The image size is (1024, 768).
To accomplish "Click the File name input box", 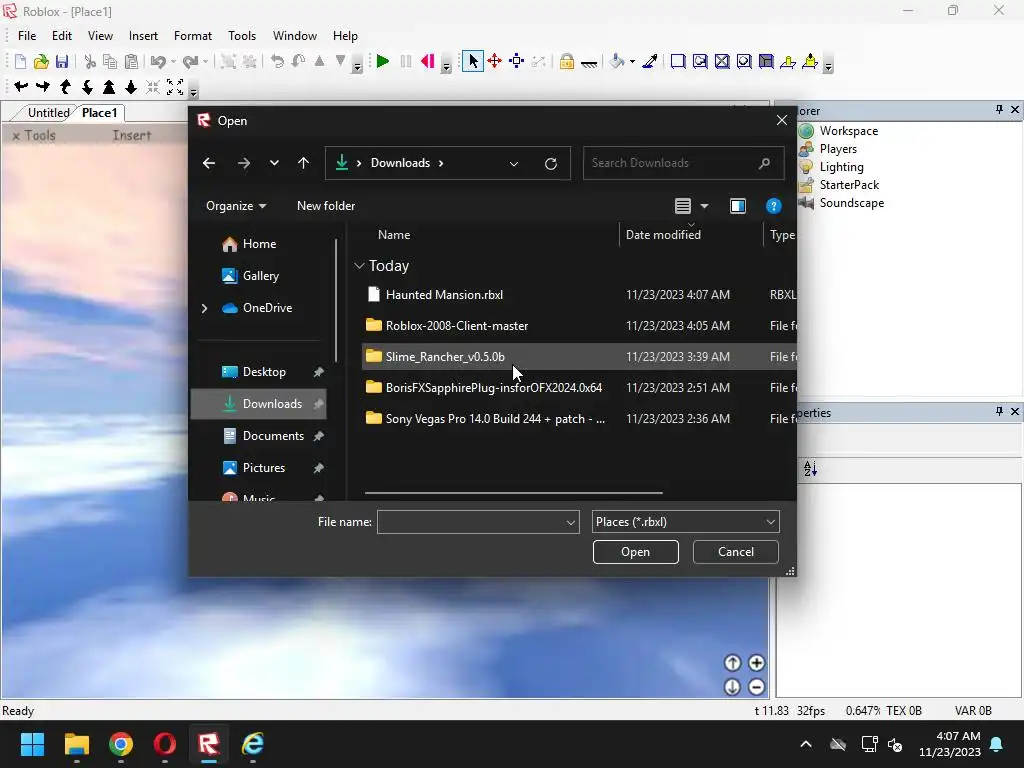I will 478,522.
